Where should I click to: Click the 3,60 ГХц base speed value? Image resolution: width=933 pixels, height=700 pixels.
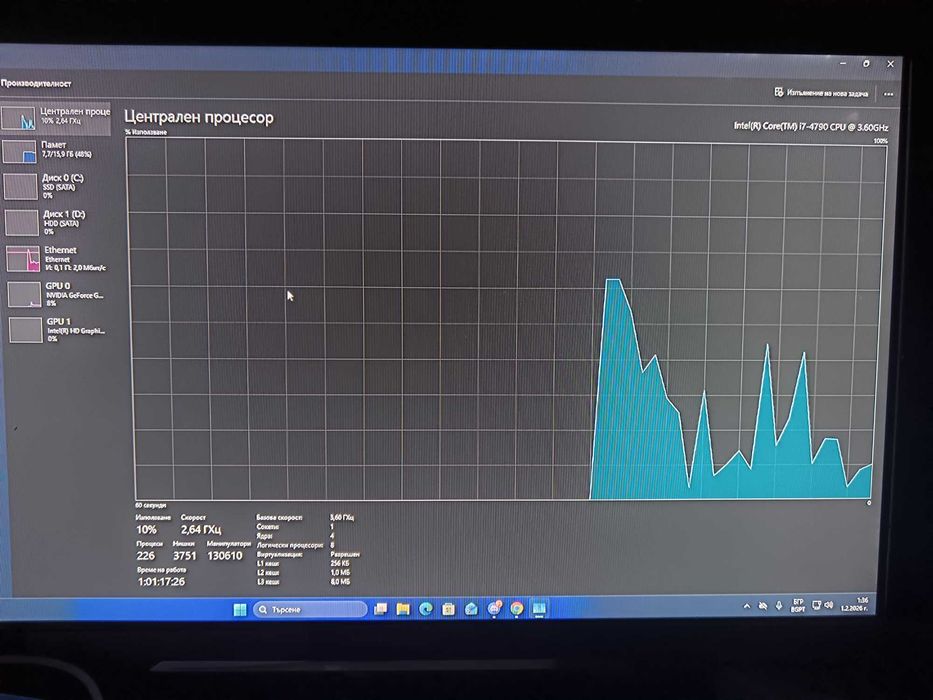coord(342,517)
